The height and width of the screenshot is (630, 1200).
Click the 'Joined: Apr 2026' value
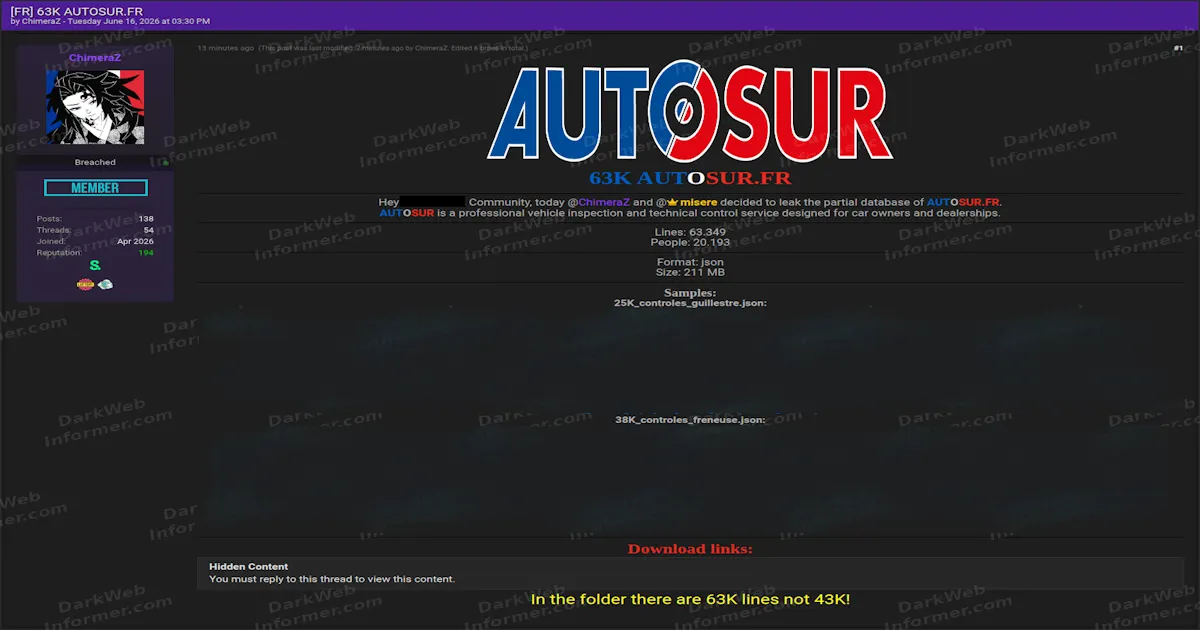[135, 242]
